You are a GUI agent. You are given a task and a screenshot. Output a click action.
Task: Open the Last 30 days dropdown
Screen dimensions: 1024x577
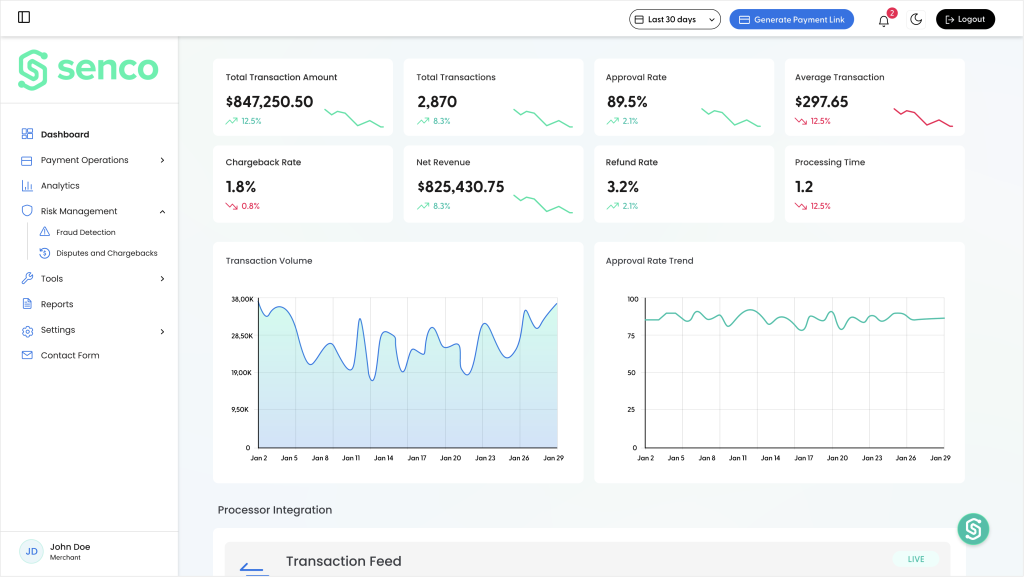(675, 19)
